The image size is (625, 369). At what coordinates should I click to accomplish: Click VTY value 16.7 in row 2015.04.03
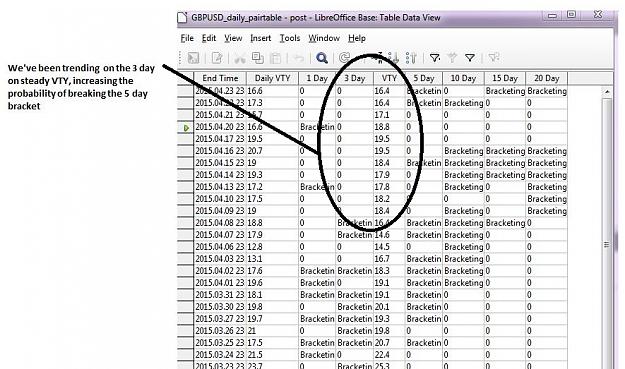(x=389, y=259)
